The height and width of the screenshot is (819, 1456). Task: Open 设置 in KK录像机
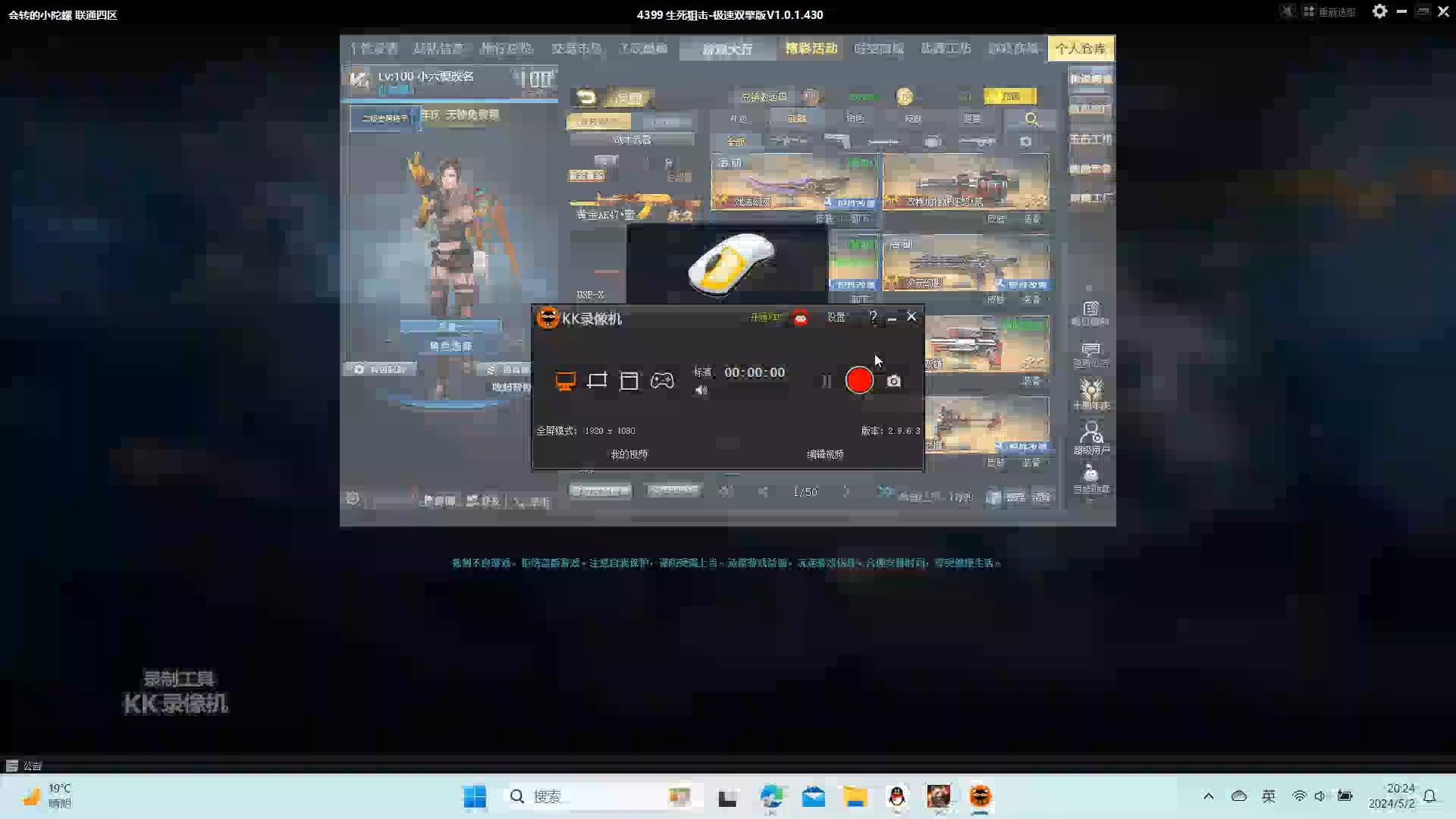[x=836, y=318]
